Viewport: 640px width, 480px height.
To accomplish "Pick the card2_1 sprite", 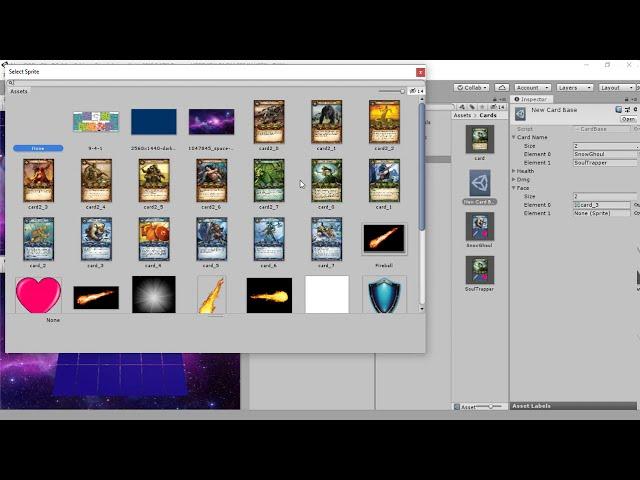I will 327,124.
